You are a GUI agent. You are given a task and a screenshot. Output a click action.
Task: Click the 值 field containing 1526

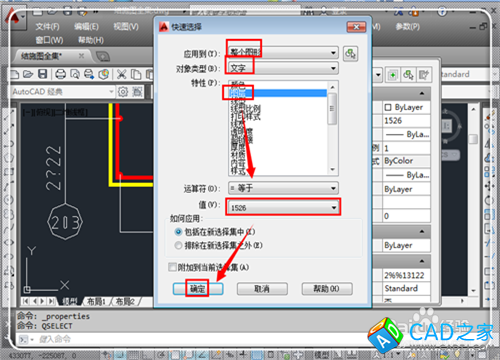(283, 208)
